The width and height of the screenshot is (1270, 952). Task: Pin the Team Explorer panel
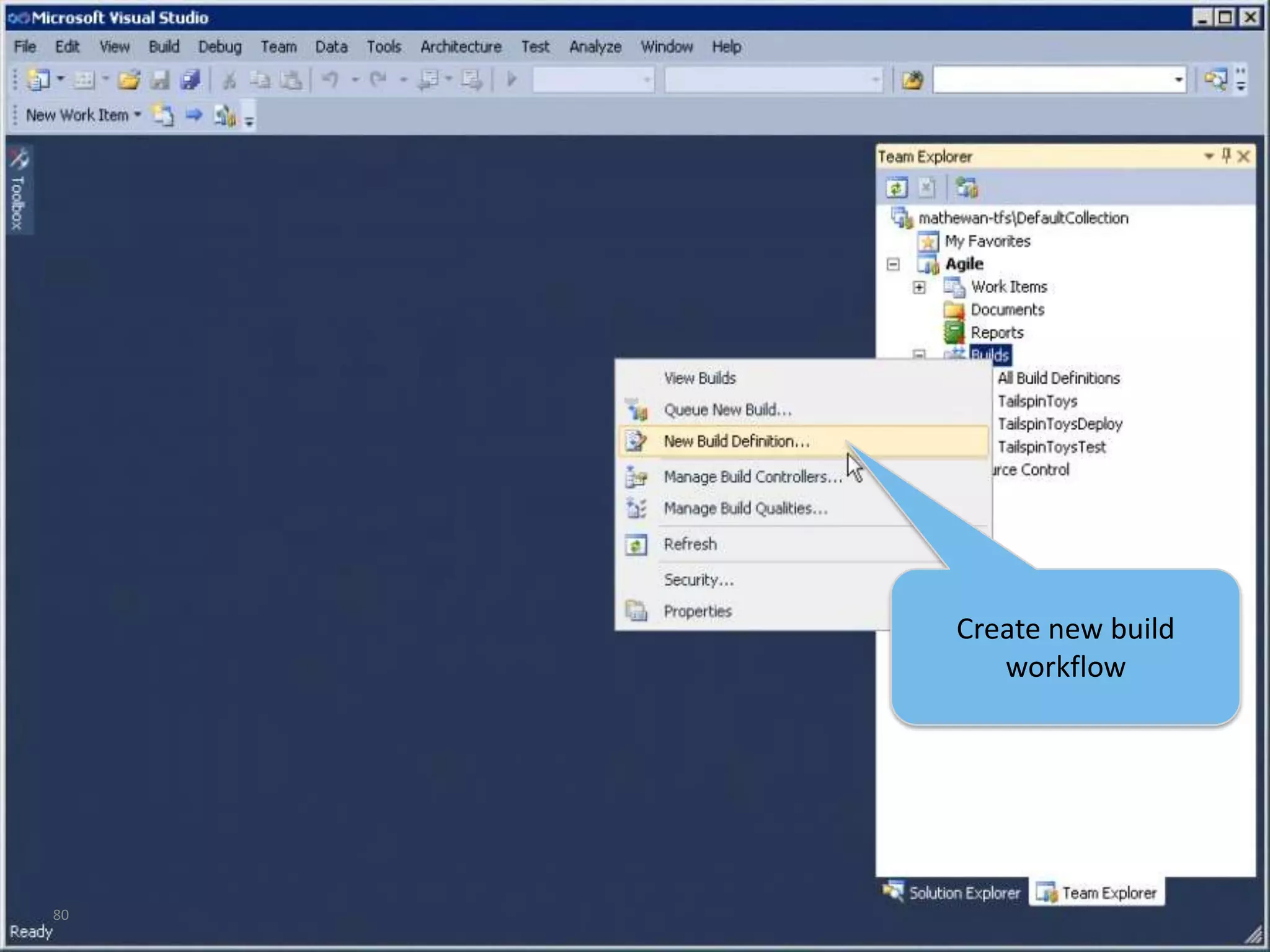[x=1226, y=156]
